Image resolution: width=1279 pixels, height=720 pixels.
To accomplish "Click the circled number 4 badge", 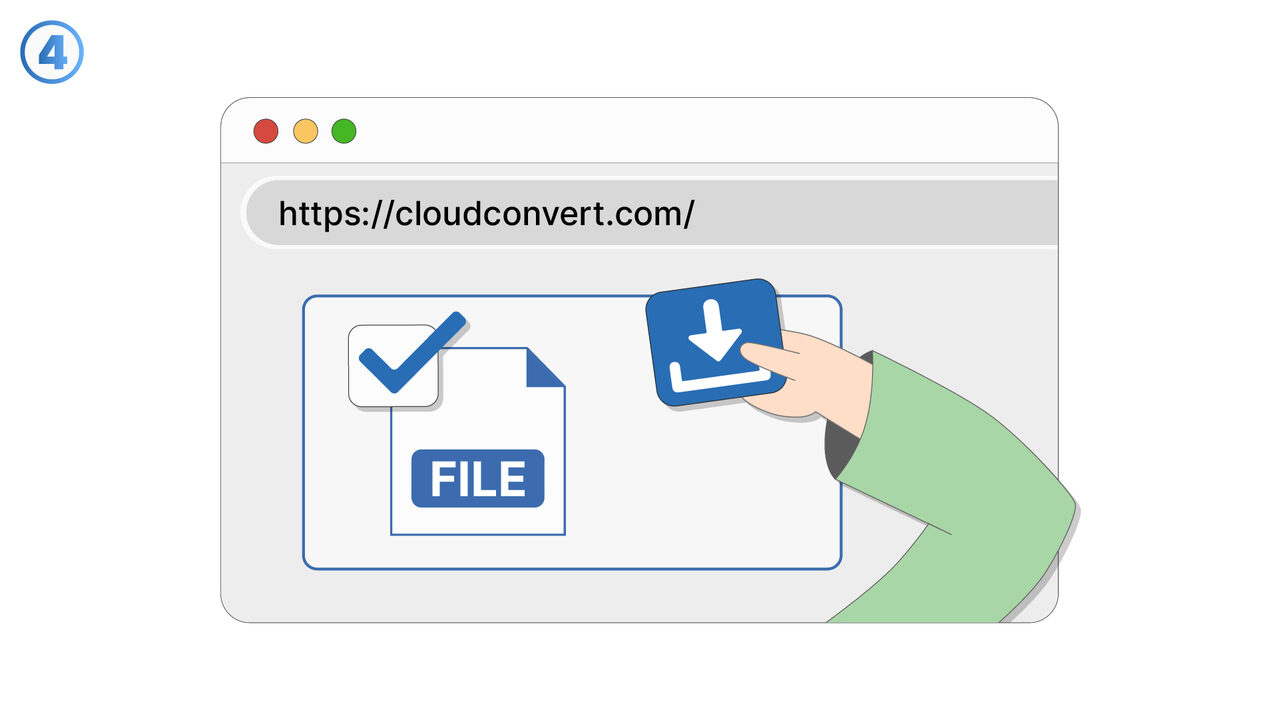I will tap(52, 51).
